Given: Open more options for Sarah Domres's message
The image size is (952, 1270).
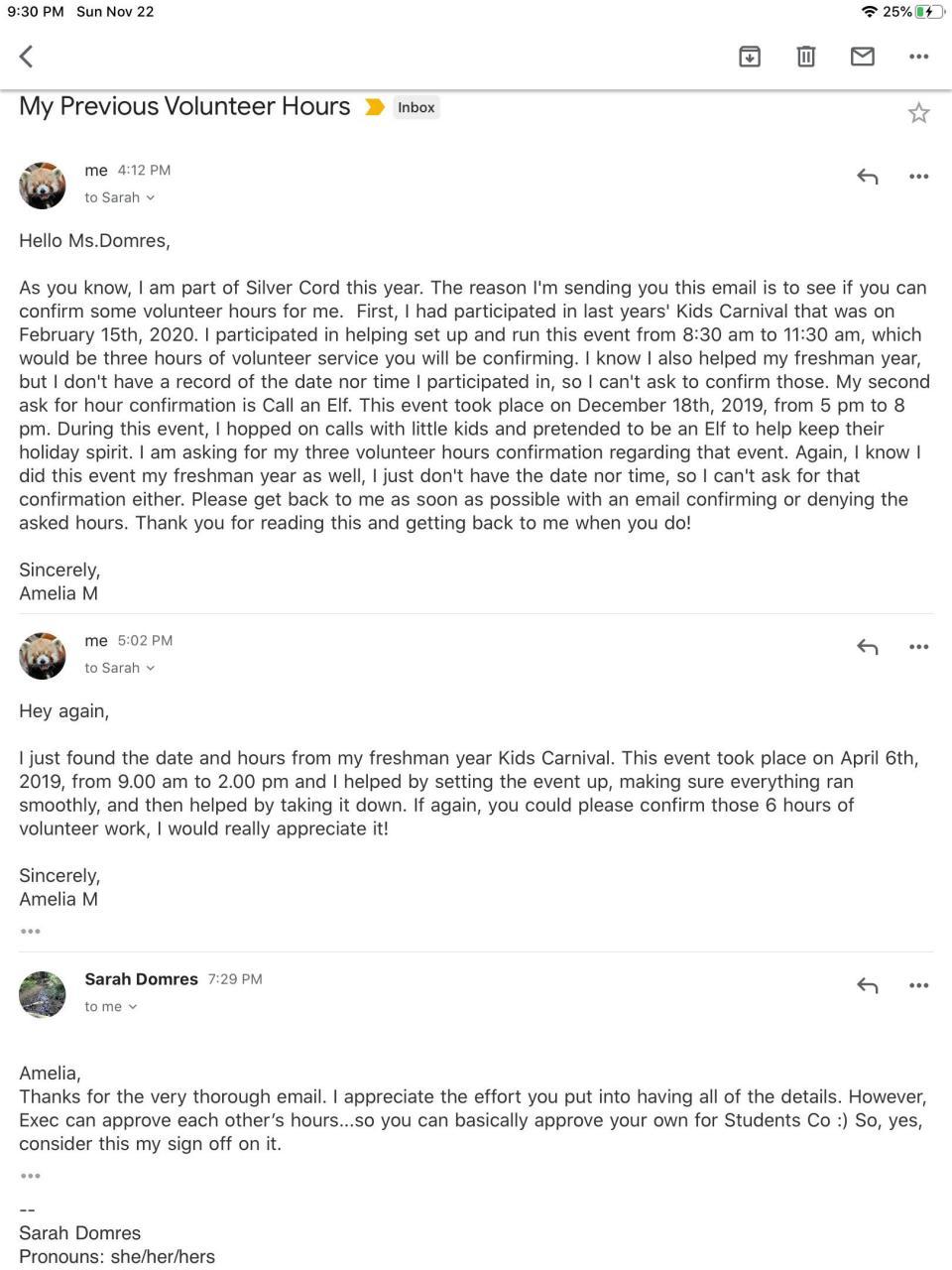Looking at the screenshot, I should pyautogui.click(x=919, y=985).
